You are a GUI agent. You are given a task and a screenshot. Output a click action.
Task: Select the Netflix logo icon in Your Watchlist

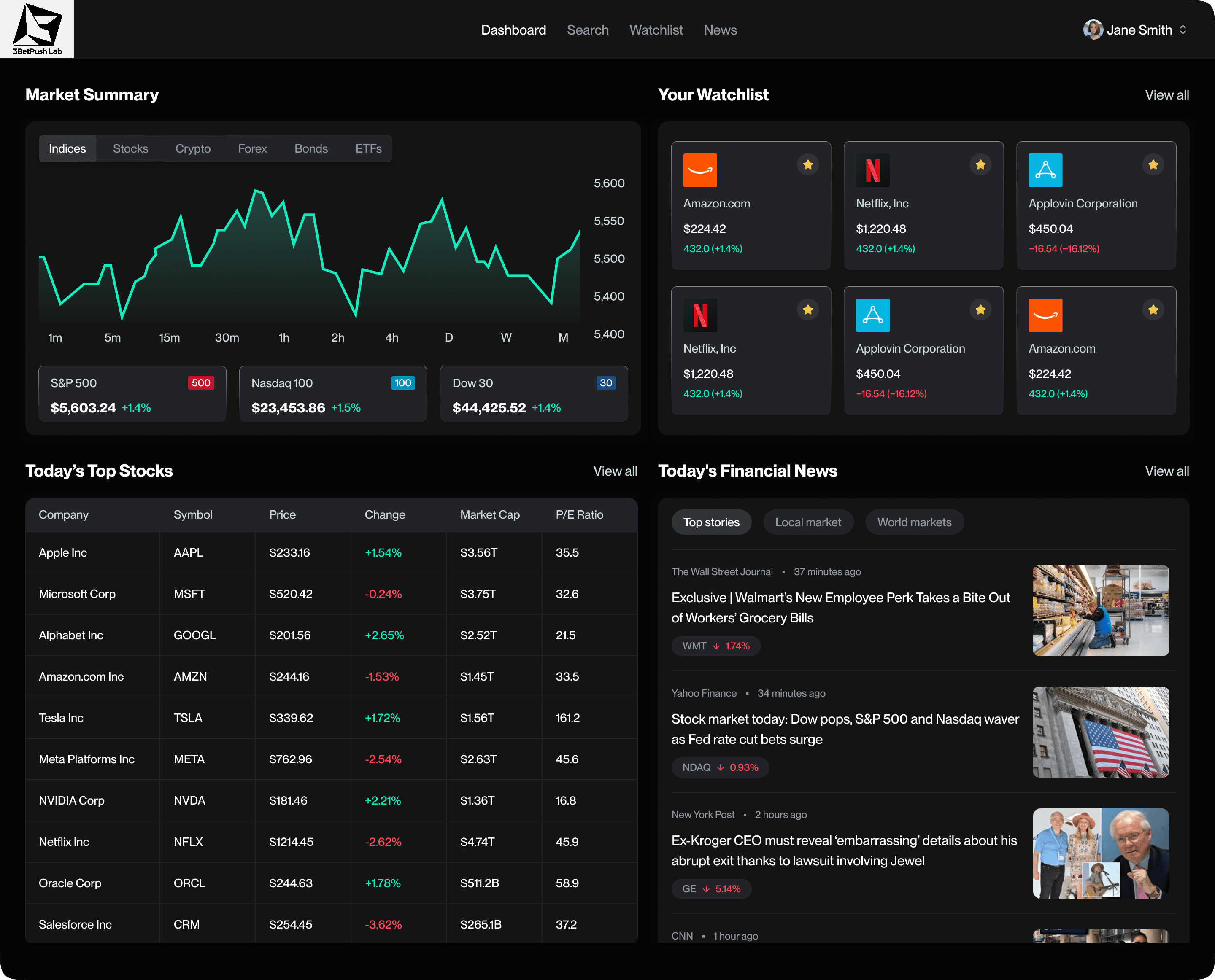point(873,170)
